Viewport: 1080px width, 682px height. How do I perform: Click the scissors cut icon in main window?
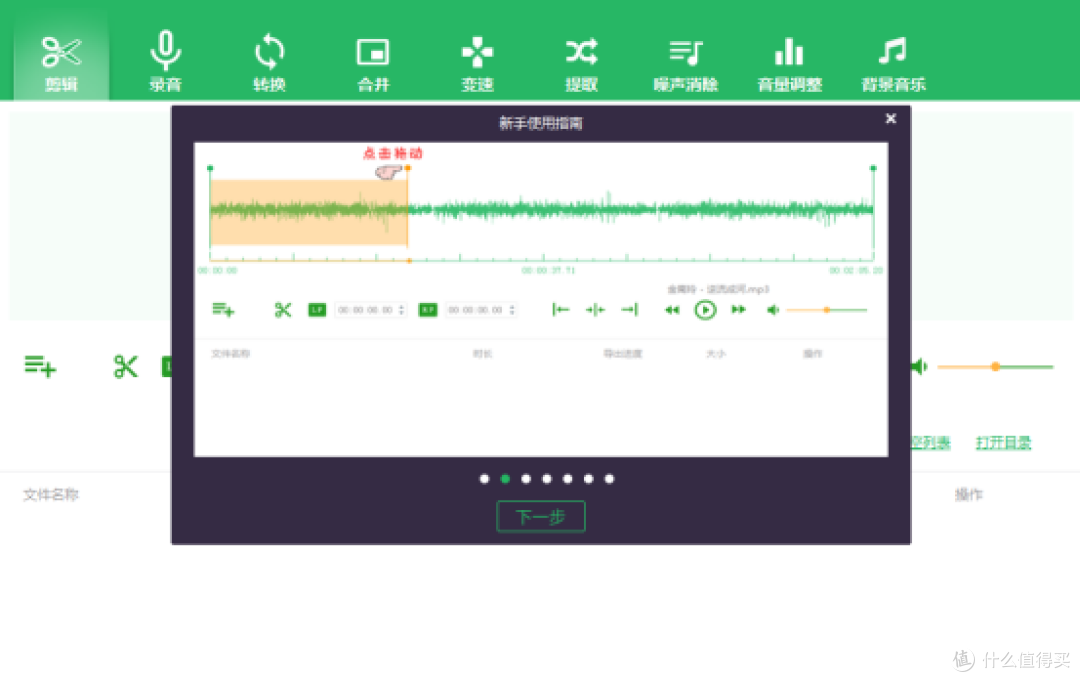[125, 366]
